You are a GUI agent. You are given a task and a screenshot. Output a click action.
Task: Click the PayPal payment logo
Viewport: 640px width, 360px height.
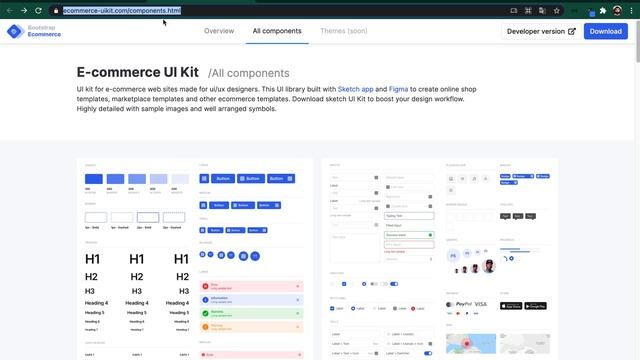tap(464, 304)
